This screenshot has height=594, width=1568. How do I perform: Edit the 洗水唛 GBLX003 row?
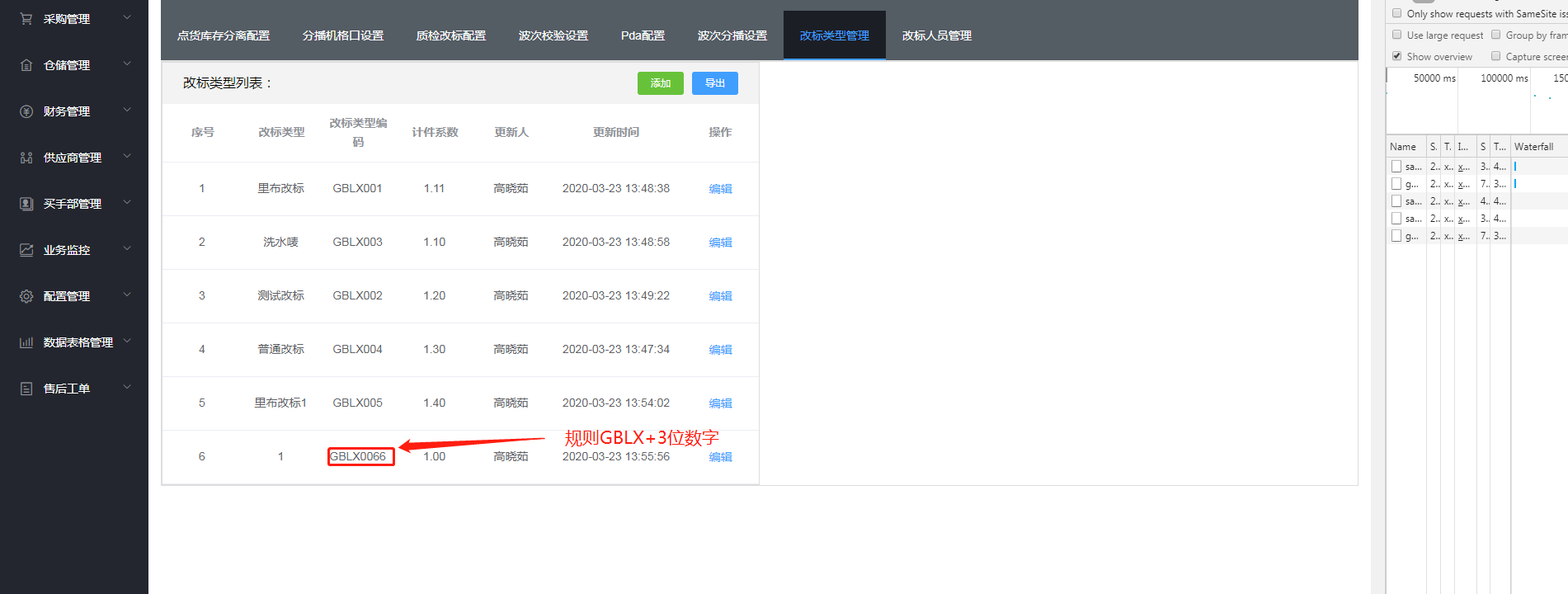(720, 243)
